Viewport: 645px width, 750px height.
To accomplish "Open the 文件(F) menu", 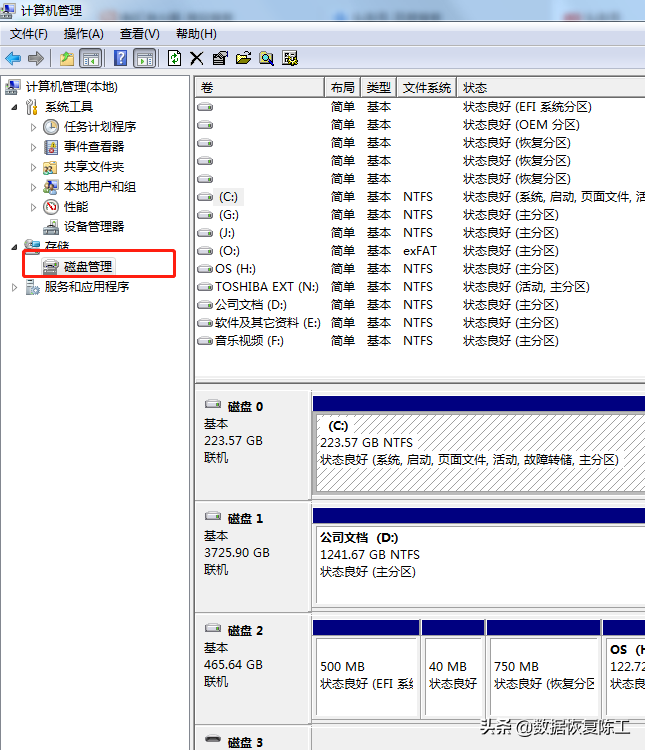I will (x=29, y=34).
